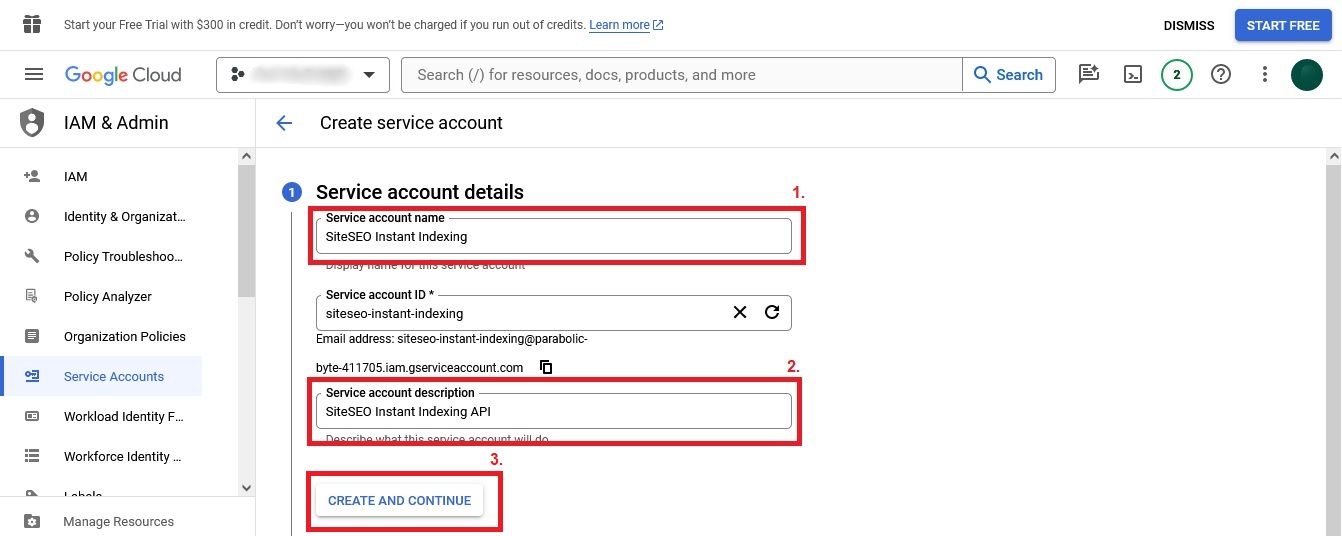Image resolution: width=1342 pixels, height=536 pixels.
Task: Open Manage Resources at sidebar bottom
Action: click(x=118, y=521)
